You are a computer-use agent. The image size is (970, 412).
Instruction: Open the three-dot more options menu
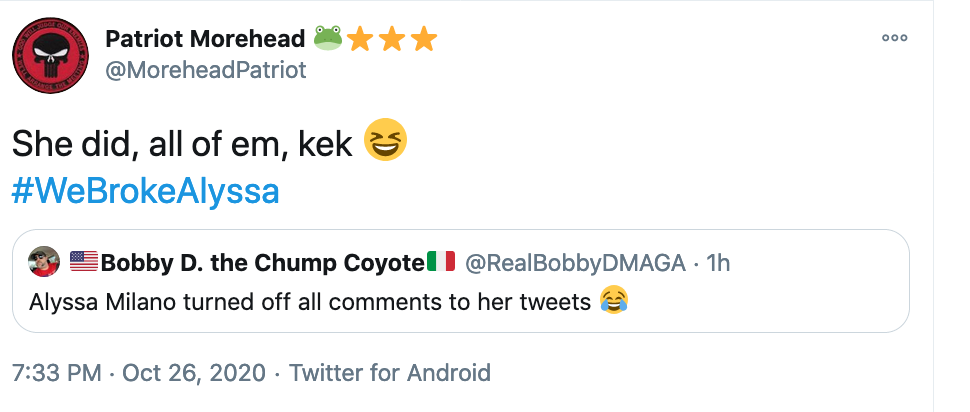pos(895,38)
